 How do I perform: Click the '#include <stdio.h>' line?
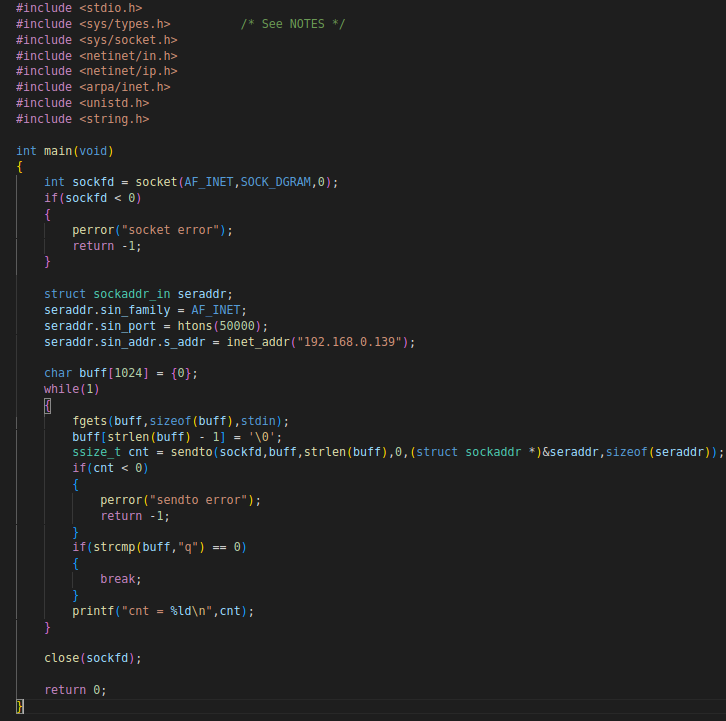79,8
